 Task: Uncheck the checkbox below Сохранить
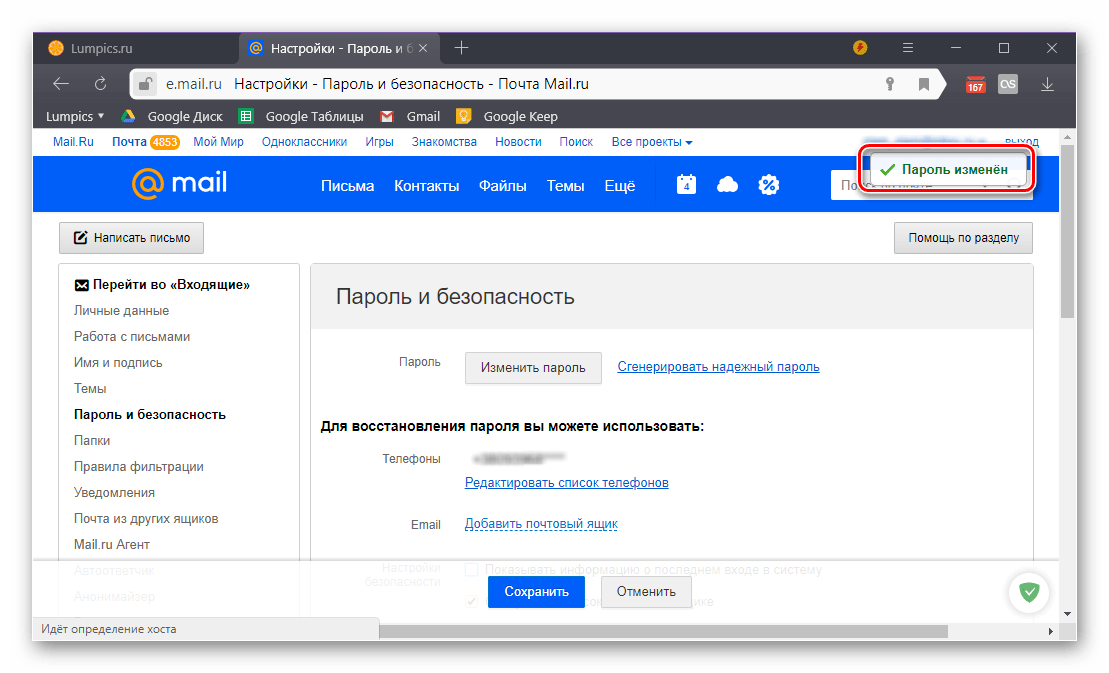click(470, 602)
